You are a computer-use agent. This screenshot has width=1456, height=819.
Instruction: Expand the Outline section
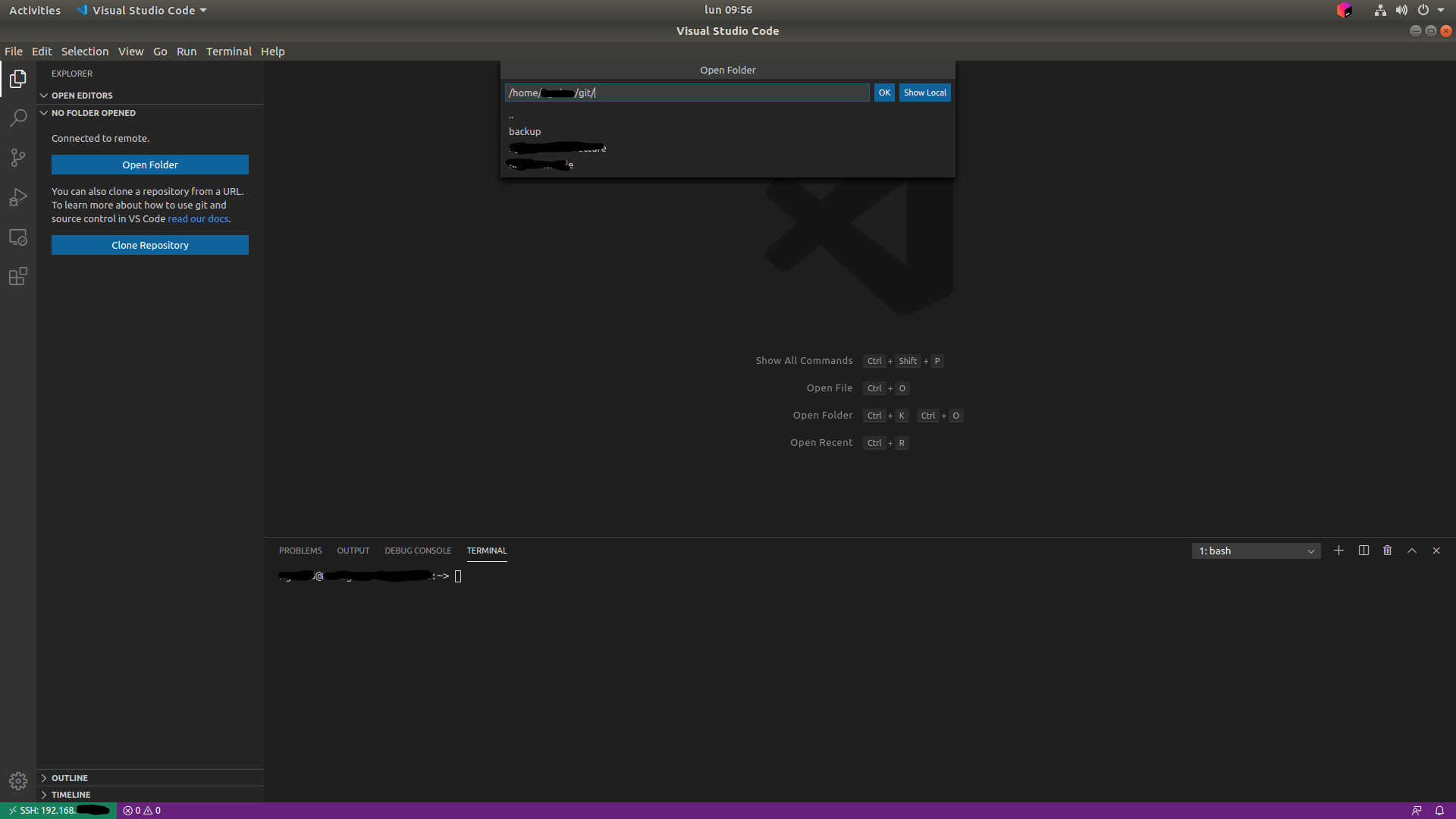click(150, 778)
